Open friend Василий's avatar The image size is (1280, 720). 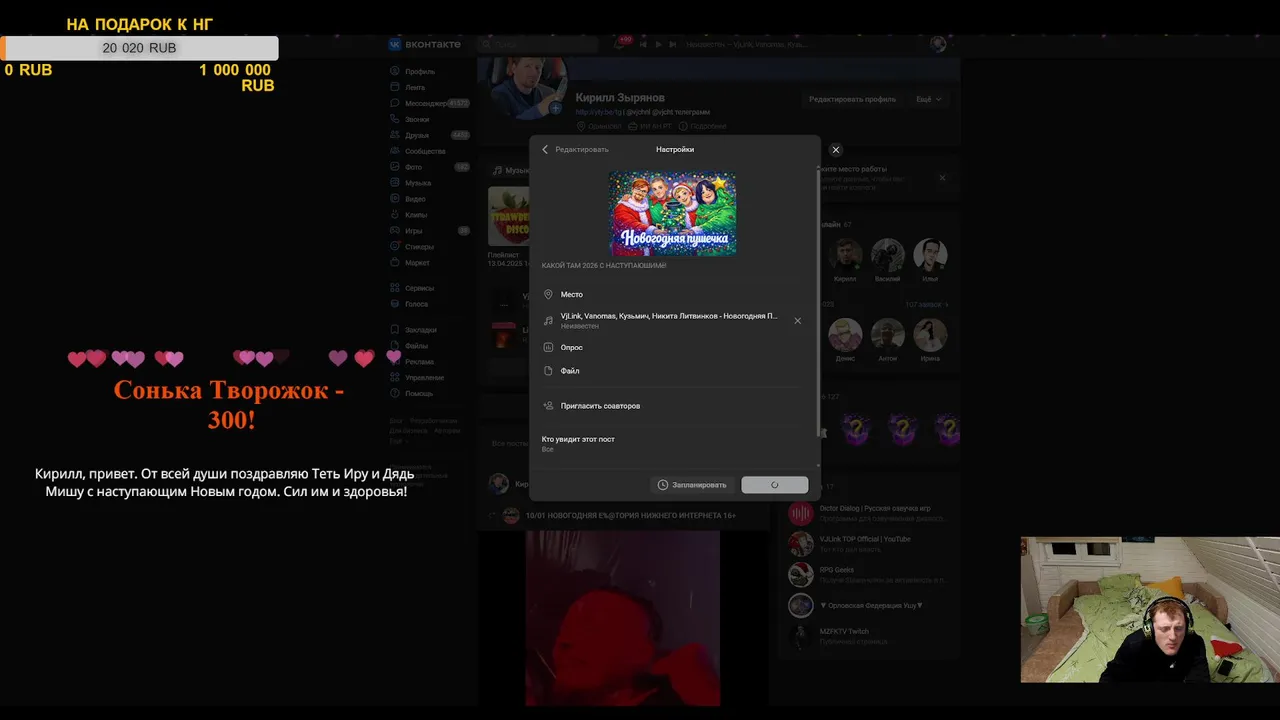pos(888,255)
